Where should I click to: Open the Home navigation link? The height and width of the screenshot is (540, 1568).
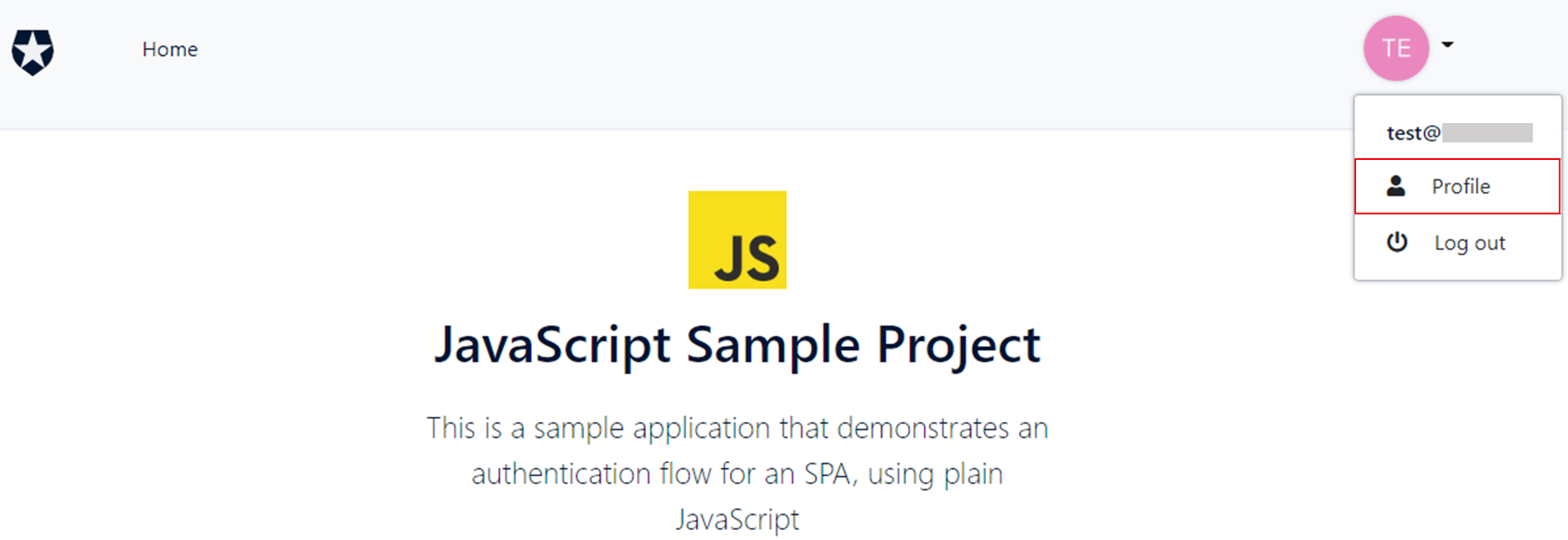pos(170,49)
